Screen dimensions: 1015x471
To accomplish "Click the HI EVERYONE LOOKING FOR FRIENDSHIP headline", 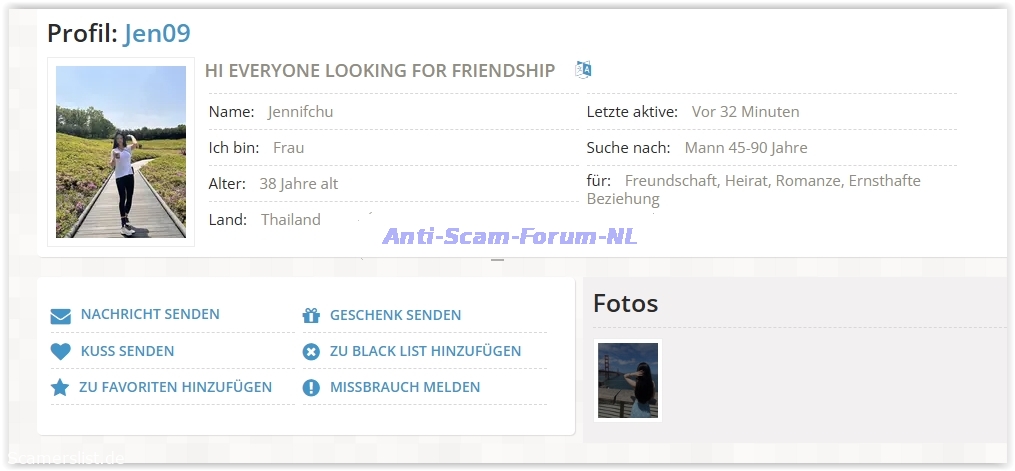I will tap(379, 70).
